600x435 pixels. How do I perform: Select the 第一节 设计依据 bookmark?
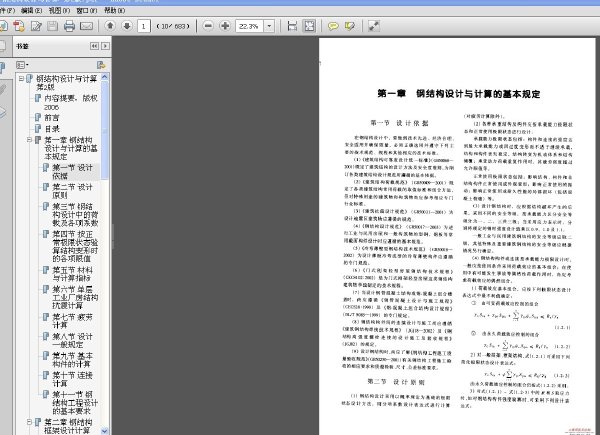[73, 172]
